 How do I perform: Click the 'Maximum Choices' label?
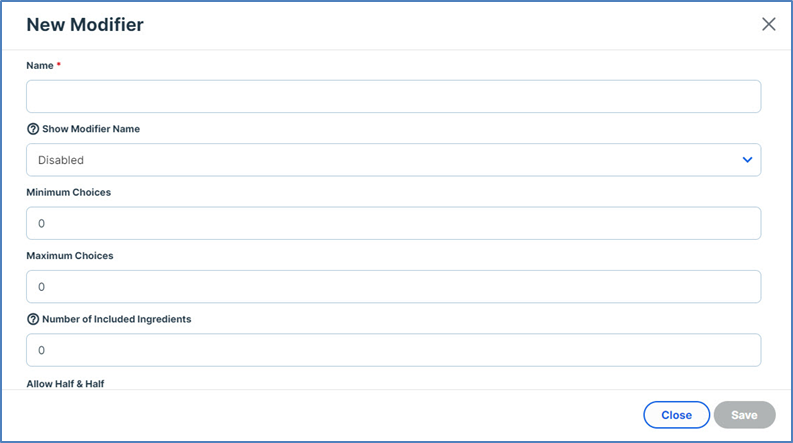coord(70,256)
